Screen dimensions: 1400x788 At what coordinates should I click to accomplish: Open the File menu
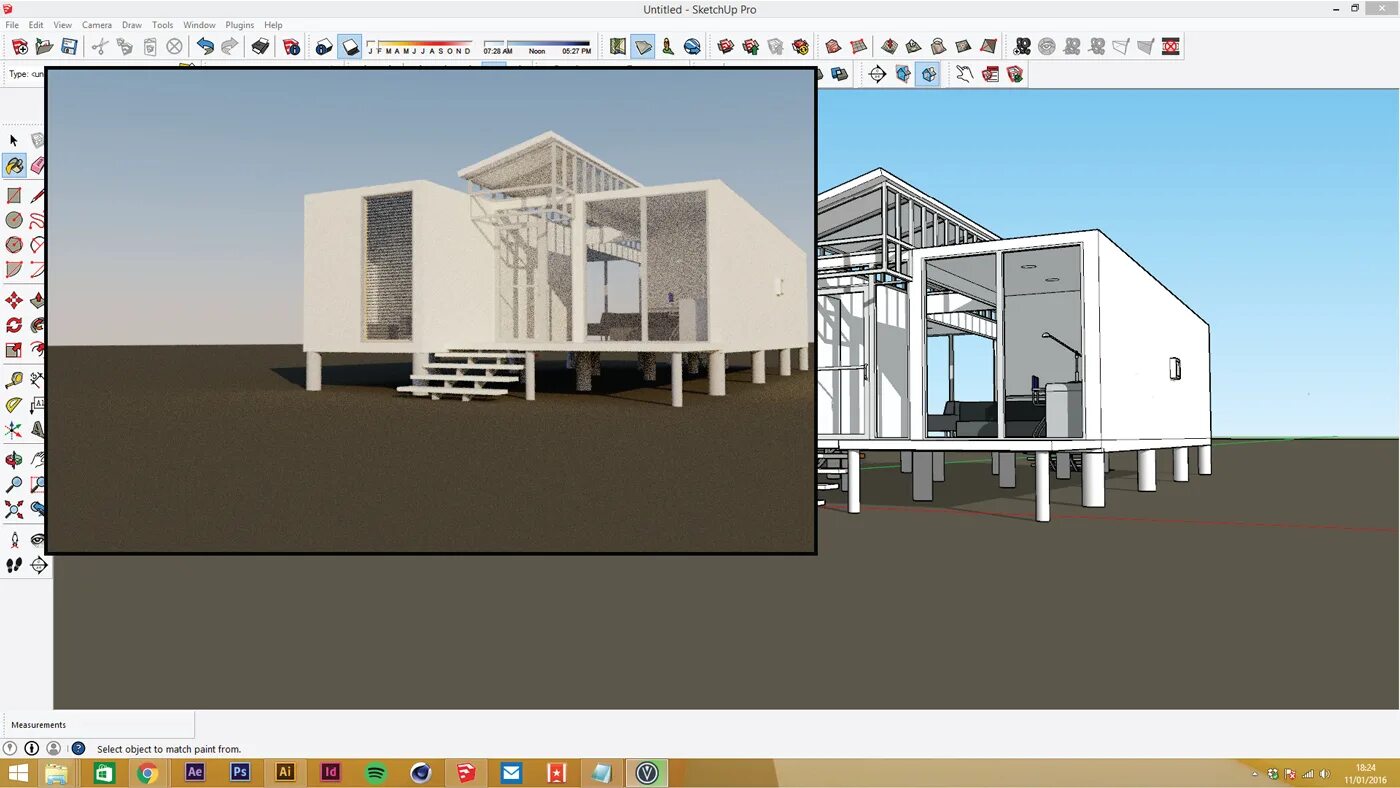click(12, 25)
